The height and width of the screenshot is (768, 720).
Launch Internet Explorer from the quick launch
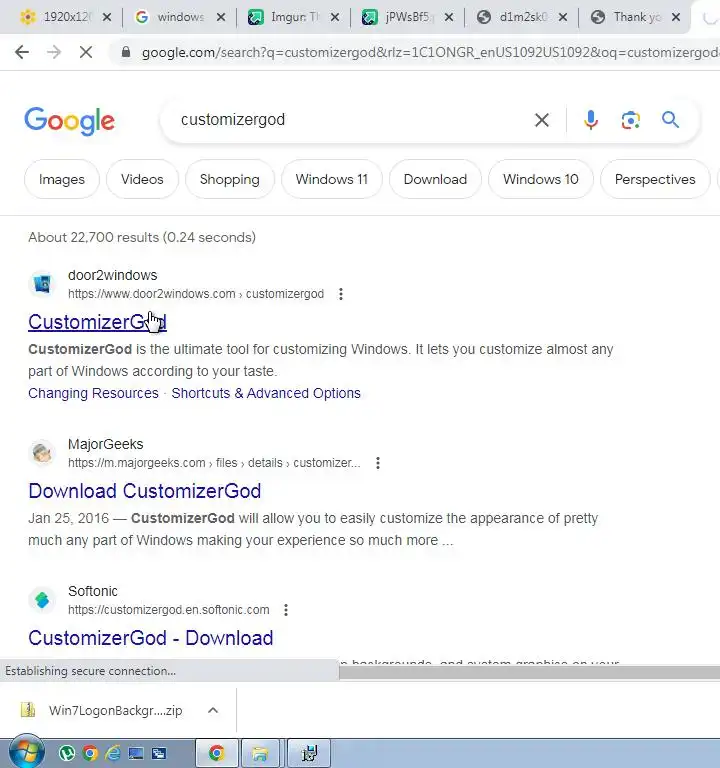pyautogui.click(x=113, y=753)
